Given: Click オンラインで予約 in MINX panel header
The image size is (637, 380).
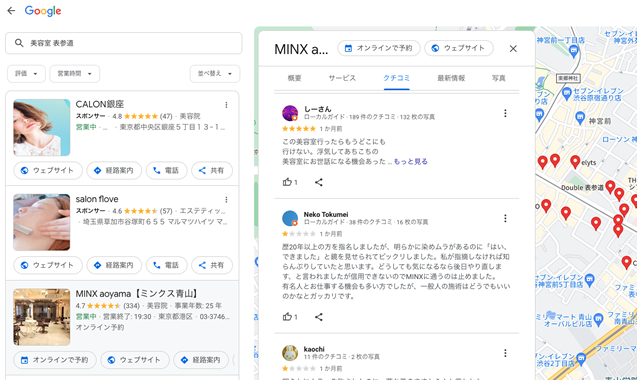Looking at the screenshot, I should click(x=379, y=48).
